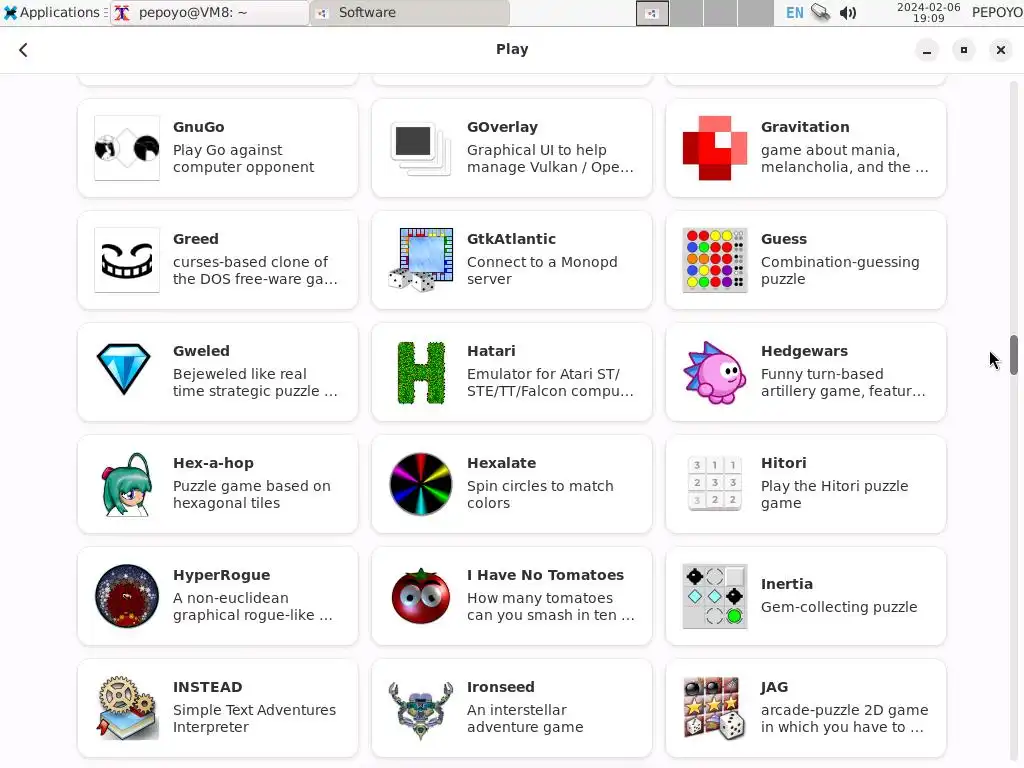Click the 'Graphical UI to help' description
Image resolution: width=1024 pixels, height=768 pixels.
click(x=536, y=150)
